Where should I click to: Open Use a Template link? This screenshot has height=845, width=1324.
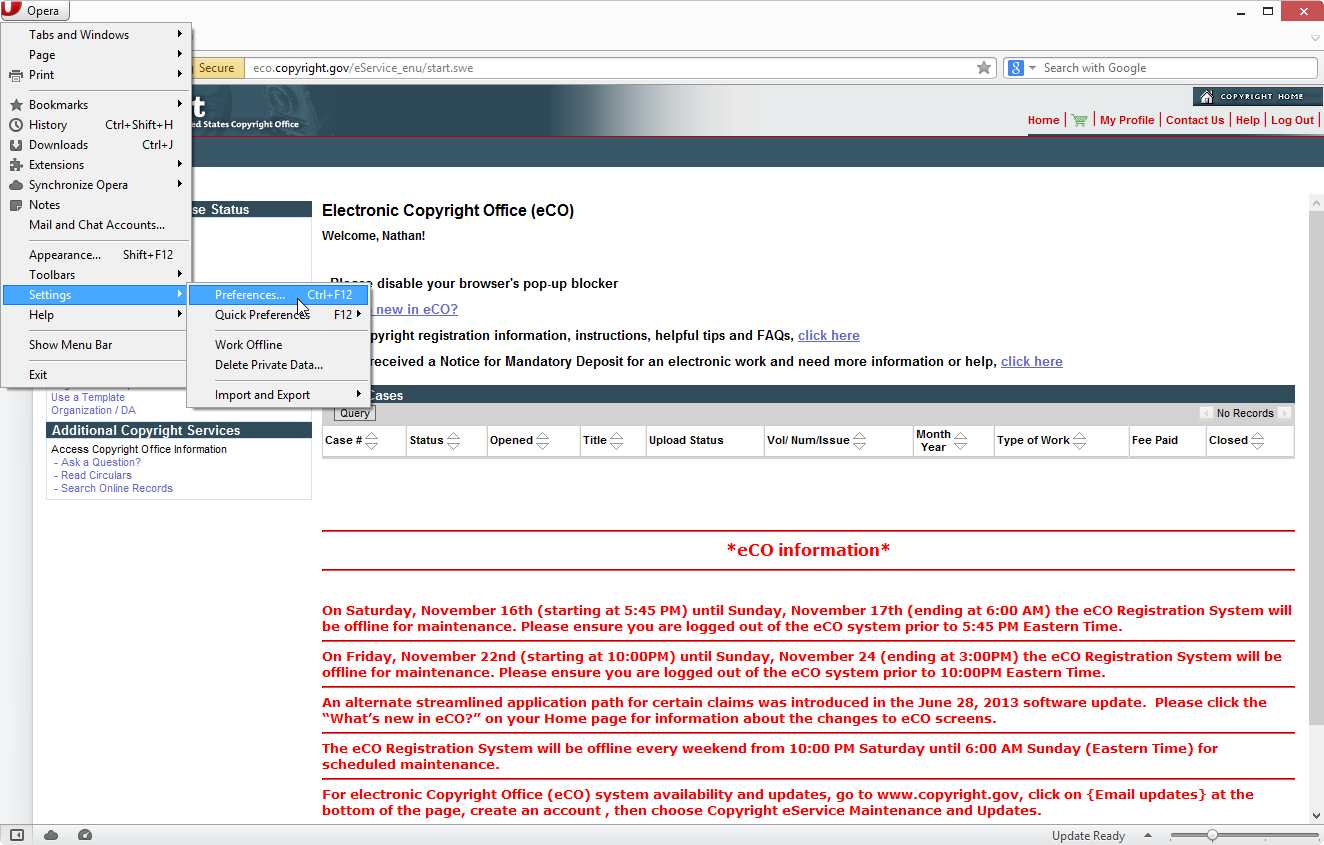tap(88, 397)
